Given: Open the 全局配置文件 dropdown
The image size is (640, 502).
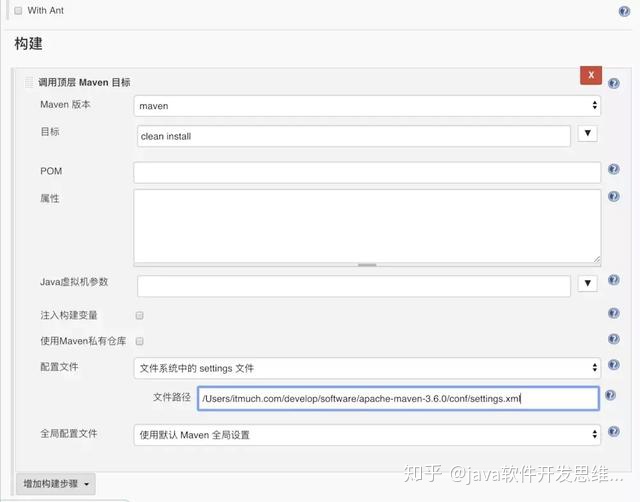Looking at the screenshot, I should point(367,435).
